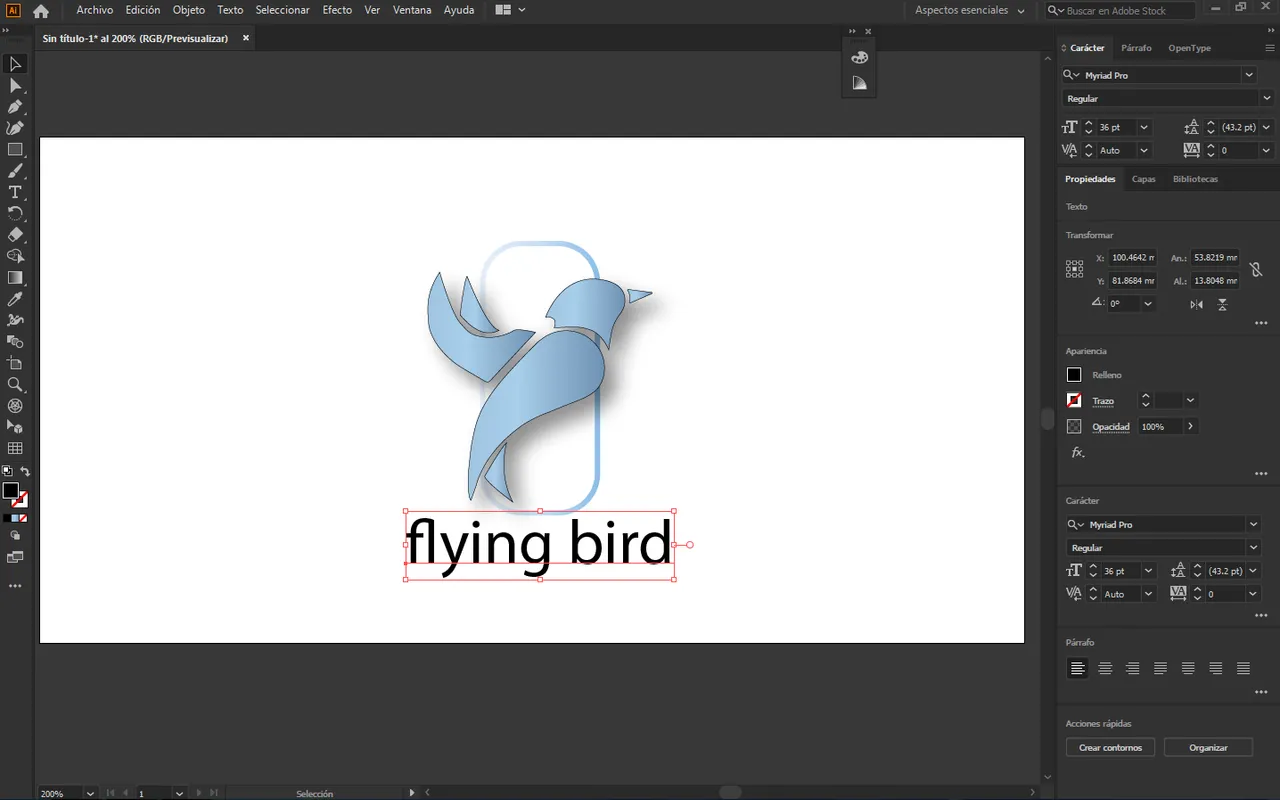Click the Trazo stroke swatch in Apariencia
This screenshot has width=1280, height=800.
click(1074, 401)
